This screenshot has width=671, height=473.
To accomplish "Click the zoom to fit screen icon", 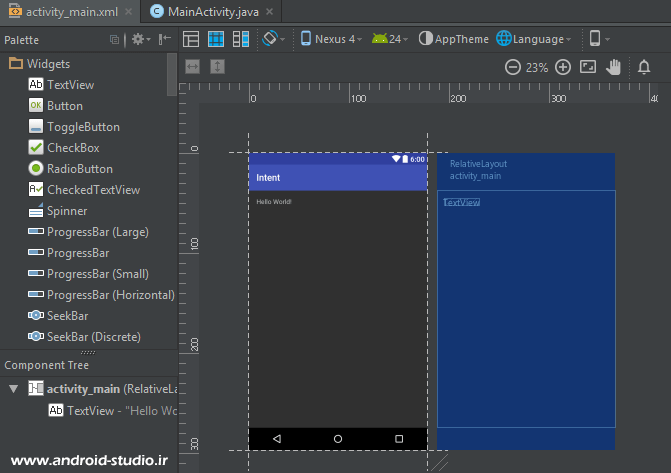I will 588,67.
